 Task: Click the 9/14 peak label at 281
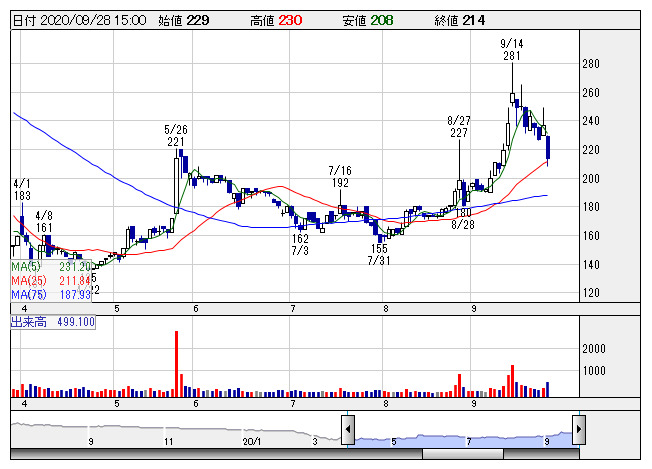point(511,50)
